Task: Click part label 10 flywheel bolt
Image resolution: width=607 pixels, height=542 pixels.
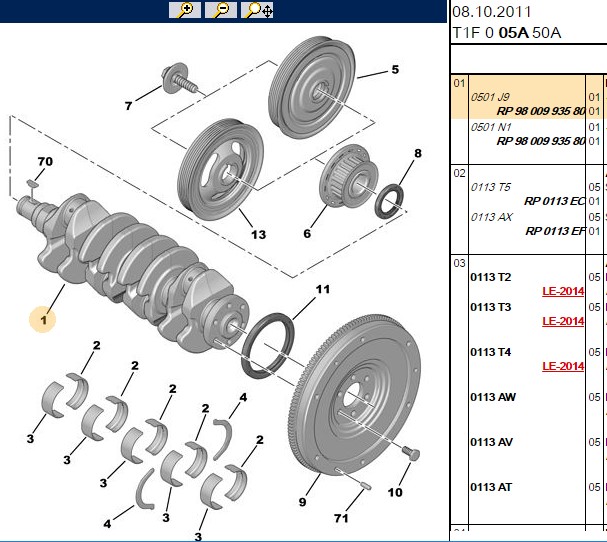Action: (395, 492)
